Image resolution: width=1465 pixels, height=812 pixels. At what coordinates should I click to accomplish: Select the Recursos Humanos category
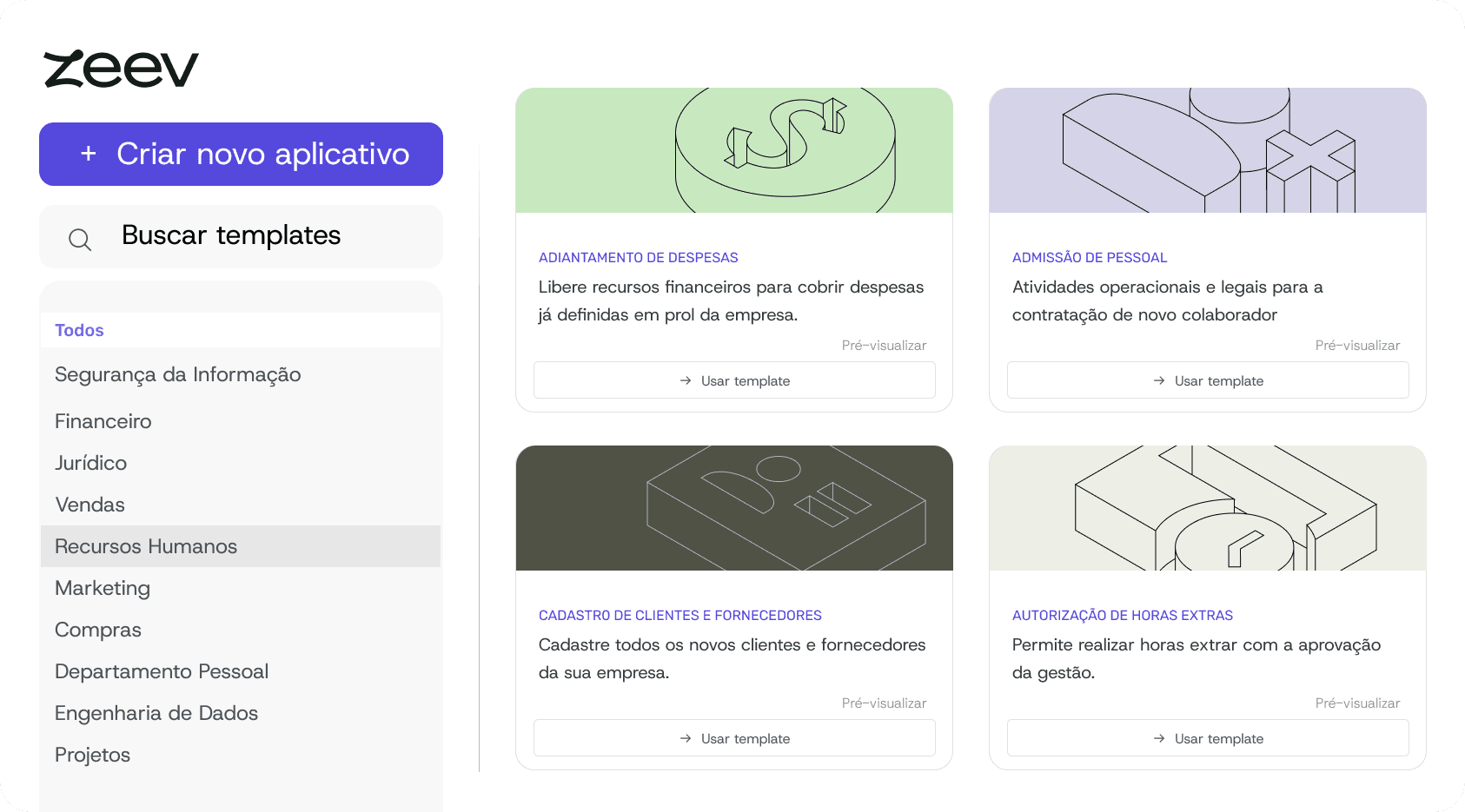coord(146,546)
